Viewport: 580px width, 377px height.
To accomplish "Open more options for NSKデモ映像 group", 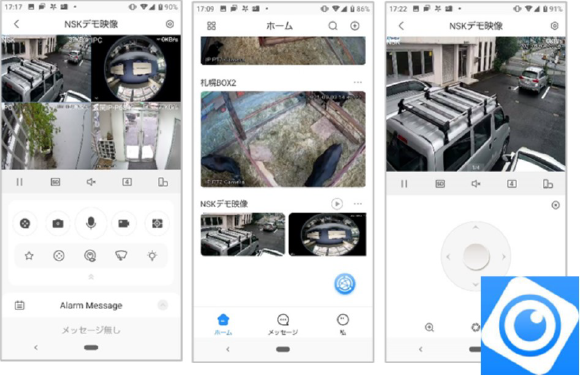I will click(x=358, y=203).
